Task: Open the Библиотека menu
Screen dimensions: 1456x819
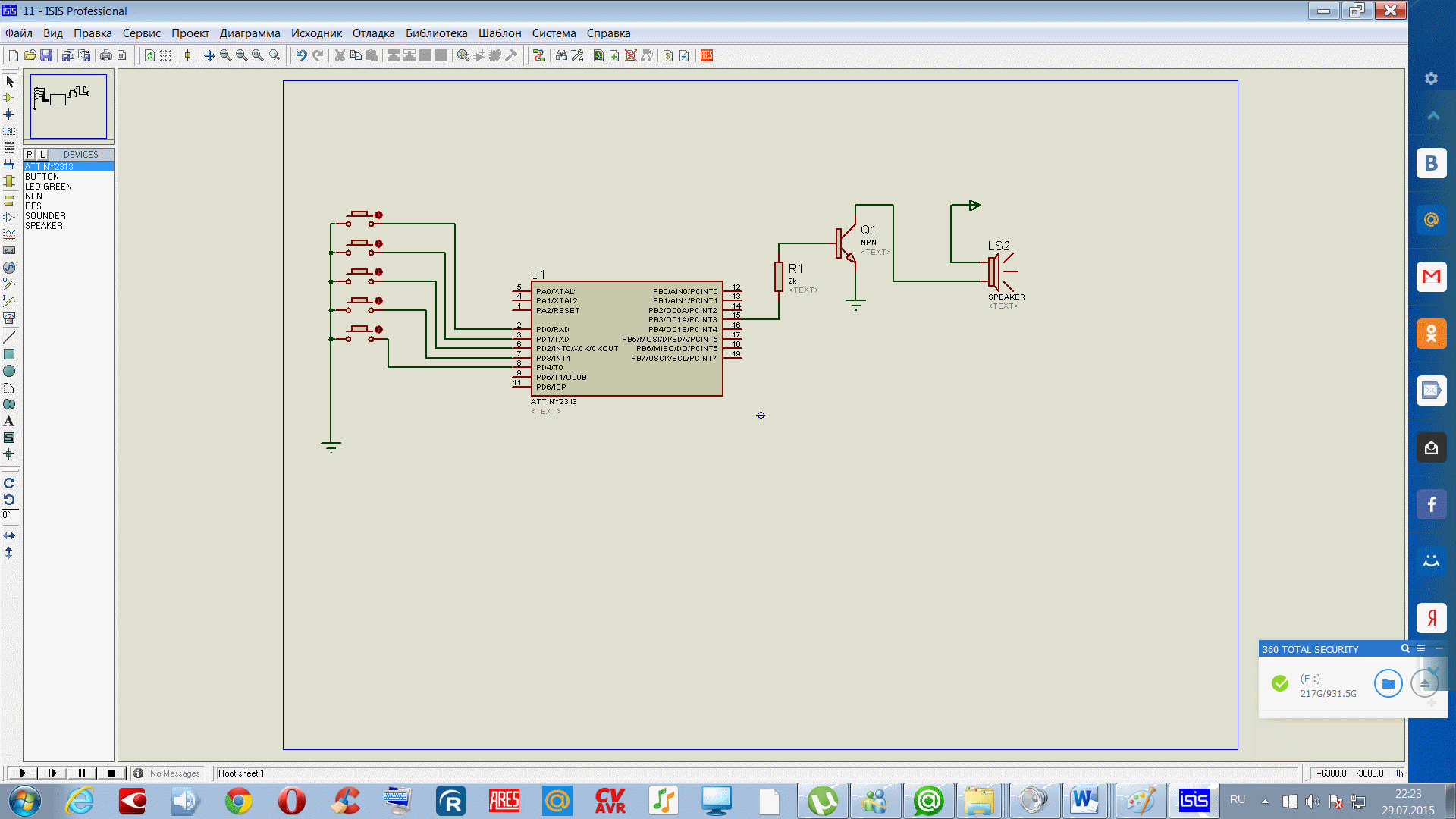Action: pyautogui.click(x=437, y=33)
